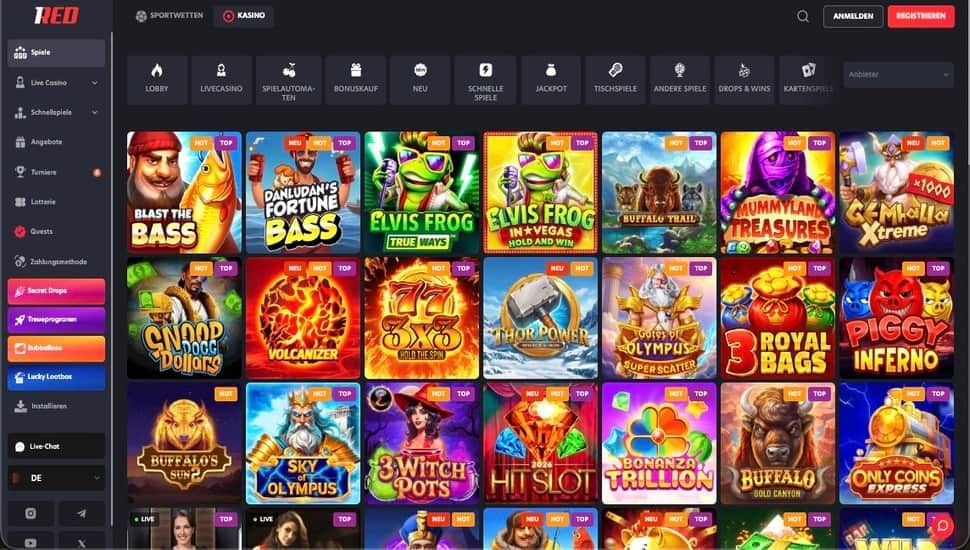Open the orange Bubbelloss button

pyautogui.click(x=56, y=349)
